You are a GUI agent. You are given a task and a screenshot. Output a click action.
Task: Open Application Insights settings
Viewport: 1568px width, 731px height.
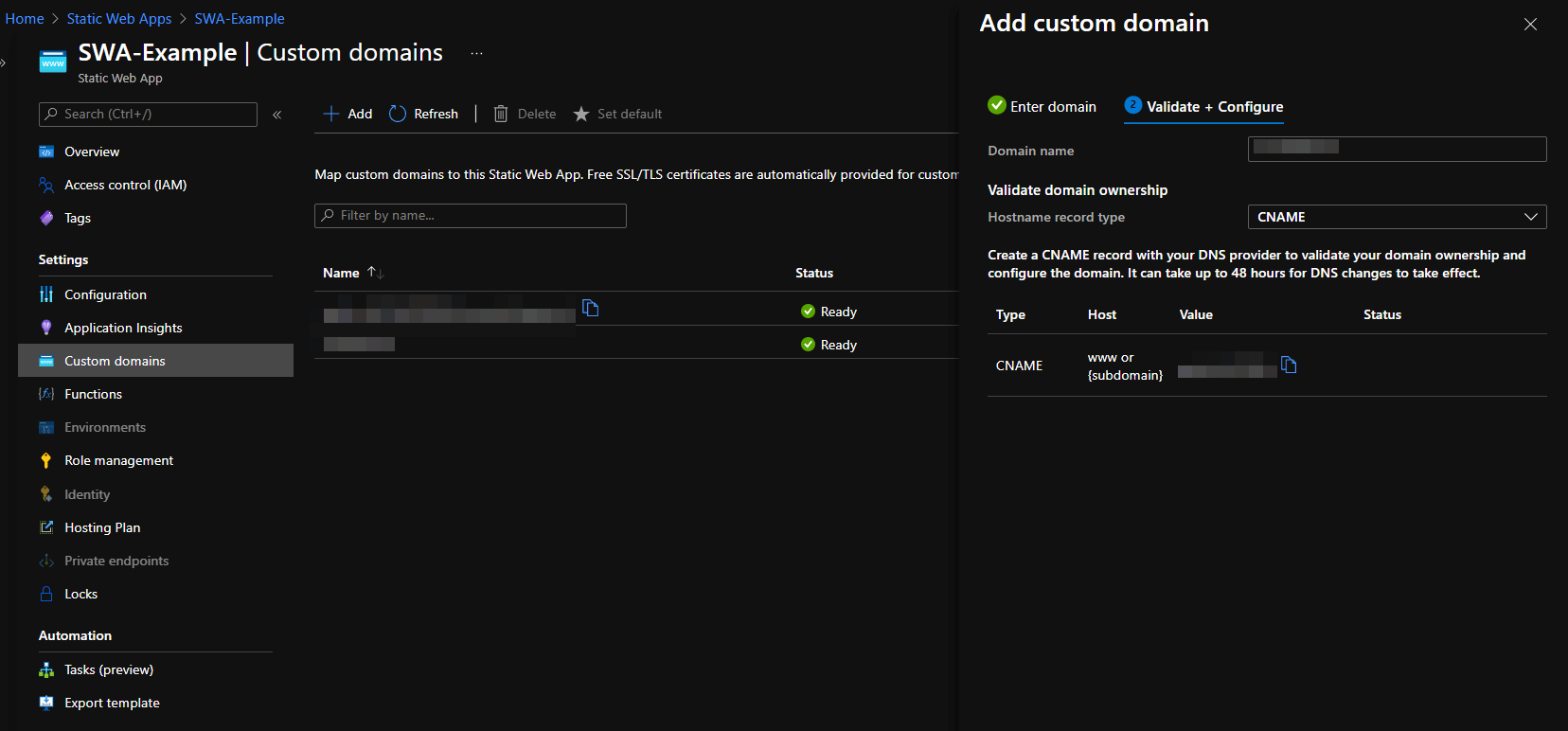point(123,328)
